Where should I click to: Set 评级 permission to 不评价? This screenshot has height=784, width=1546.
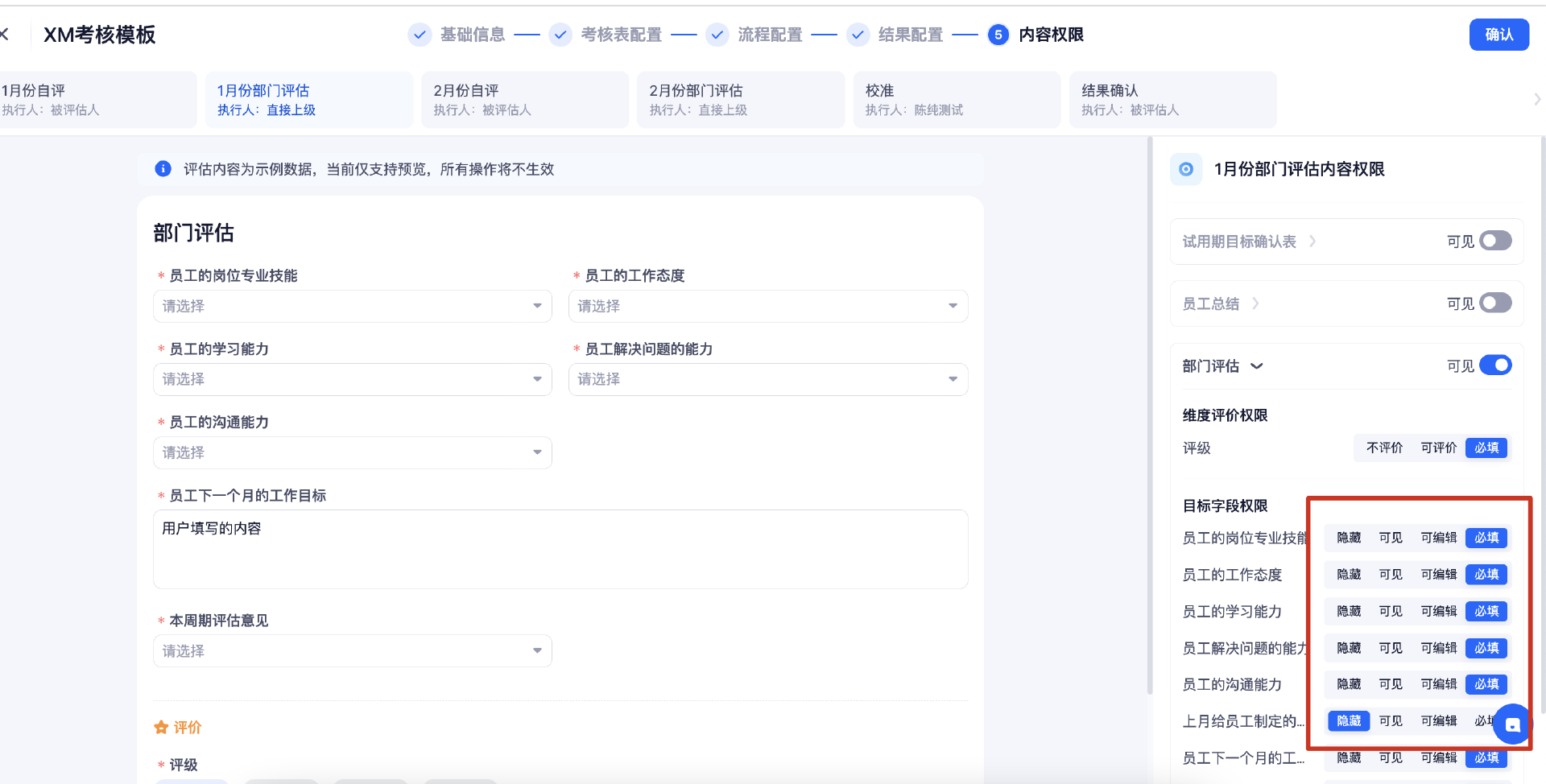(1384, 448)
